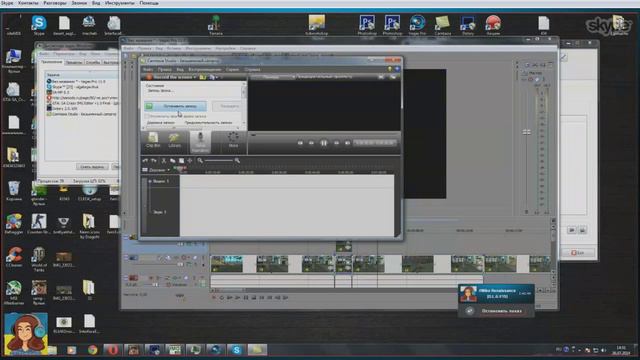Toggle mute-audio-during-recording checkbox in Camtasia

point(147,116)
